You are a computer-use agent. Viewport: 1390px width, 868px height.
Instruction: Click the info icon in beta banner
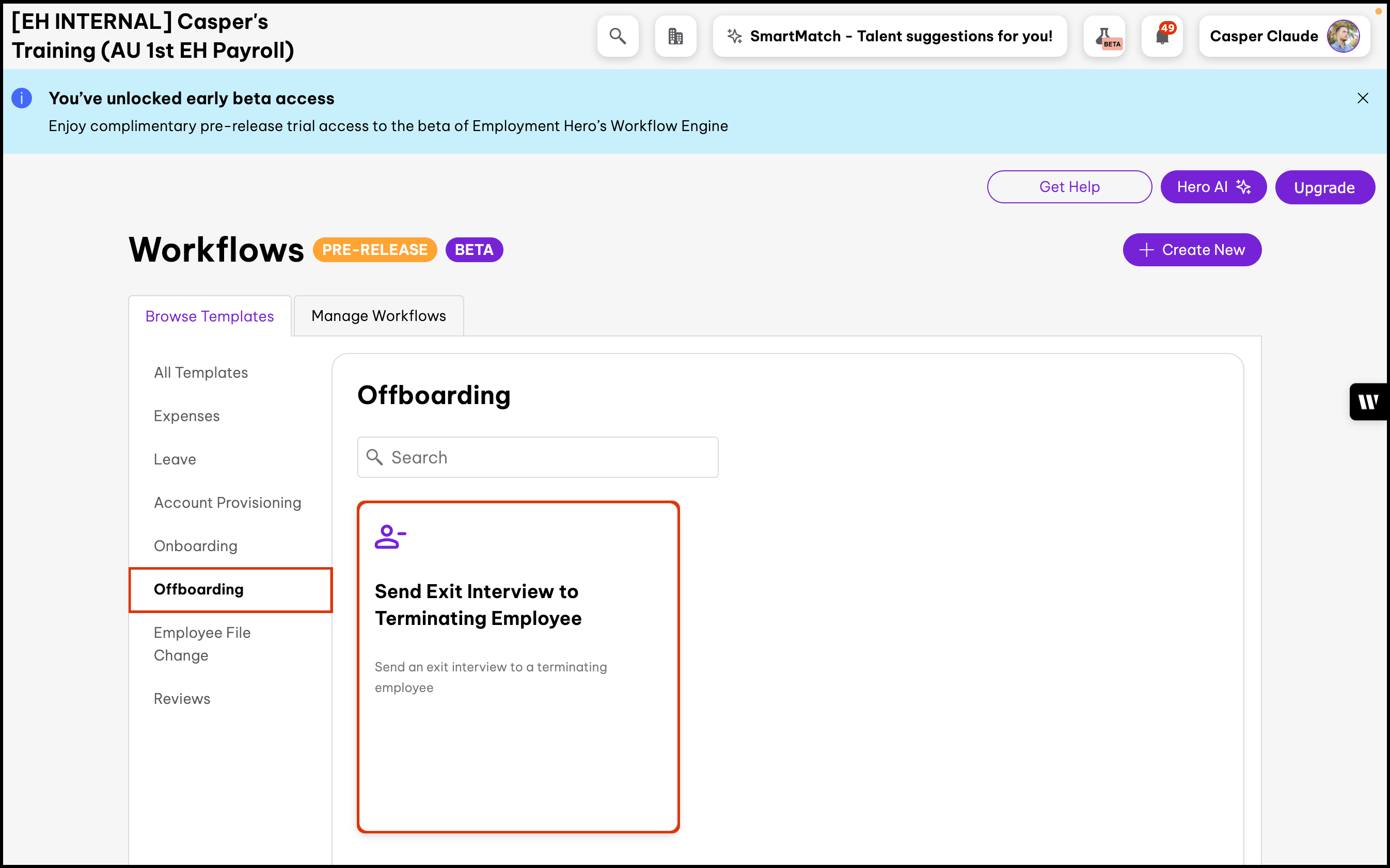pos(22,98)
